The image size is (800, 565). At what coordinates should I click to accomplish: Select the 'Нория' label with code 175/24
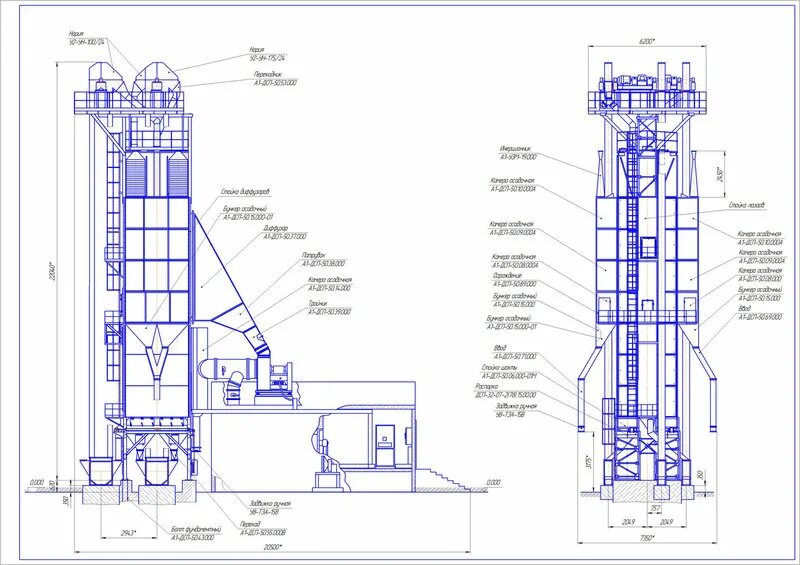(x=267, y=54)
